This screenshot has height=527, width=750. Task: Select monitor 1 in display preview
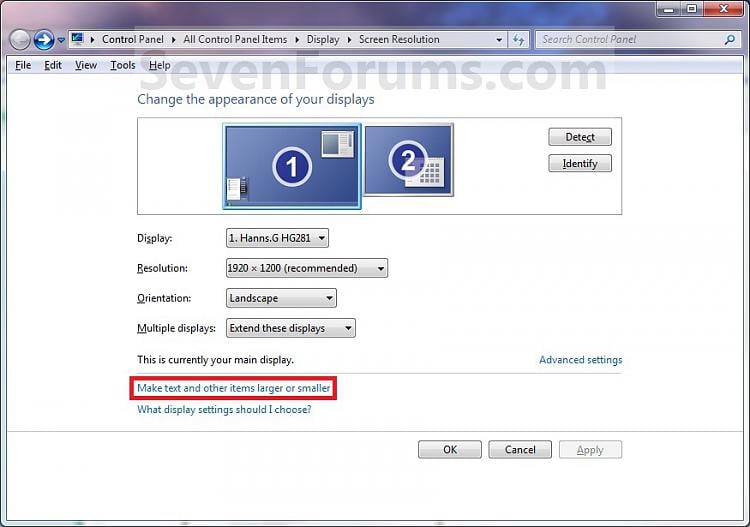click(292, 166)
